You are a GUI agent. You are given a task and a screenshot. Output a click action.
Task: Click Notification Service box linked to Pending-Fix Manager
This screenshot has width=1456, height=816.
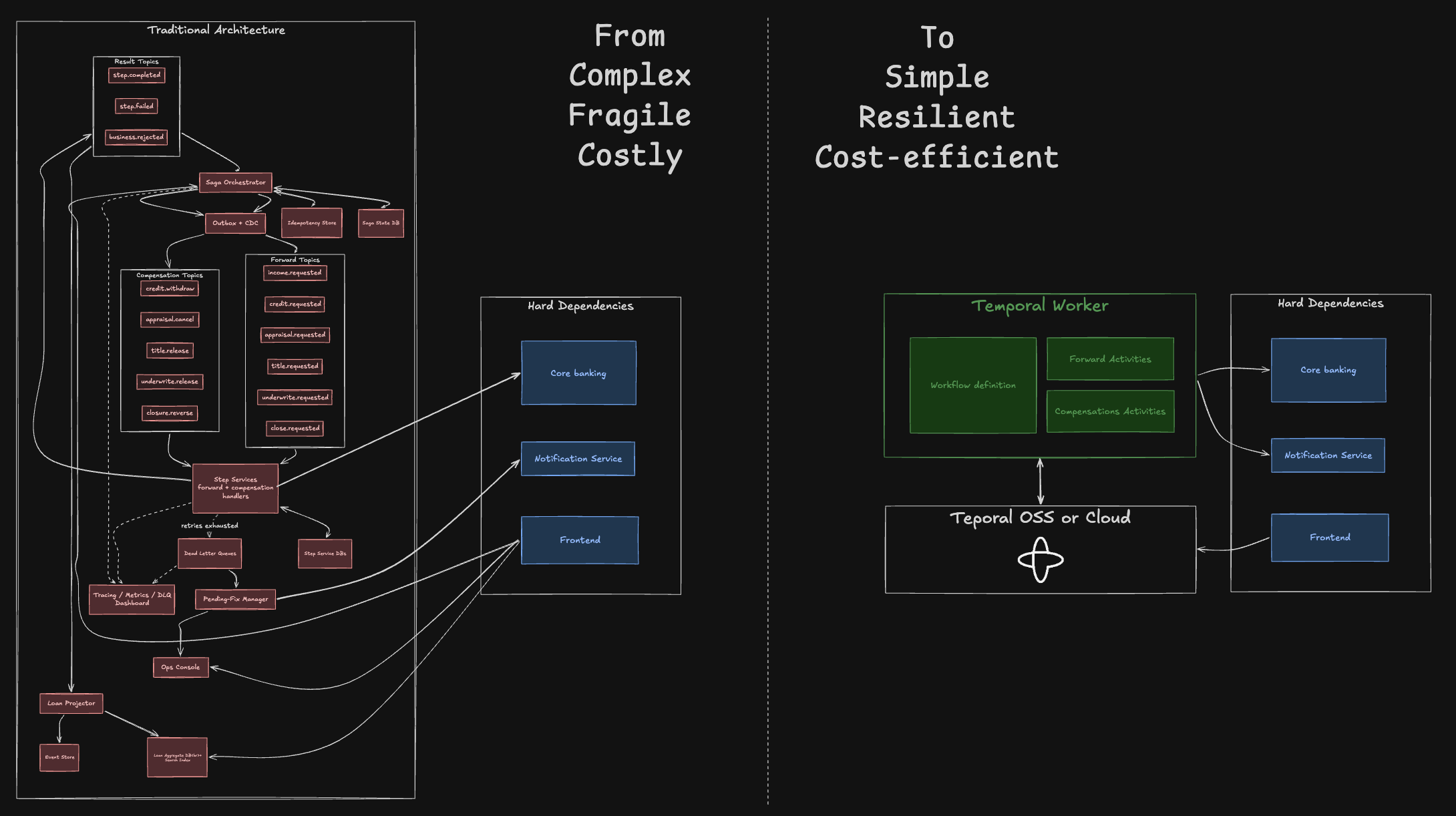[x=578, y=459]
